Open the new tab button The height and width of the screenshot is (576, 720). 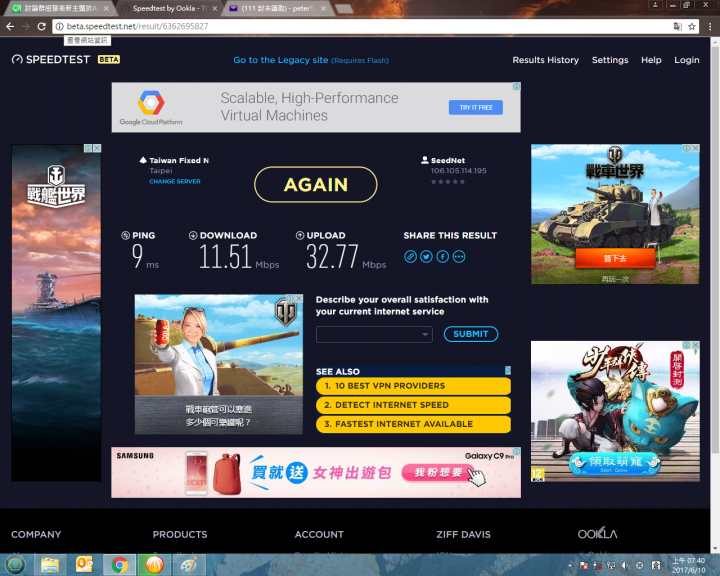pos(344,9)
